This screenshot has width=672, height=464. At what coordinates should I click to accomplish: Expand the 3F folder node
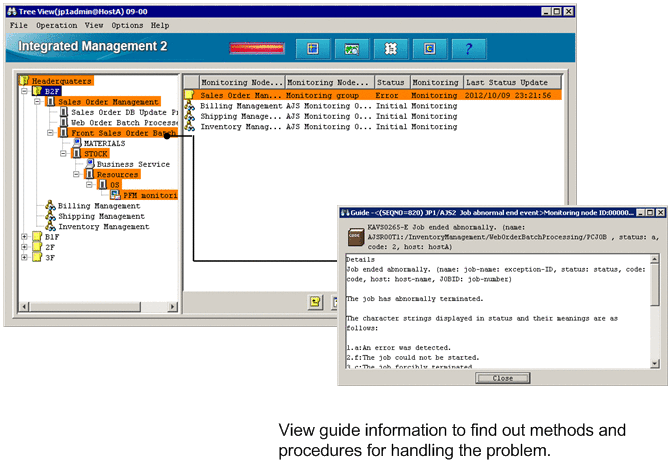(x=25, y=257)
